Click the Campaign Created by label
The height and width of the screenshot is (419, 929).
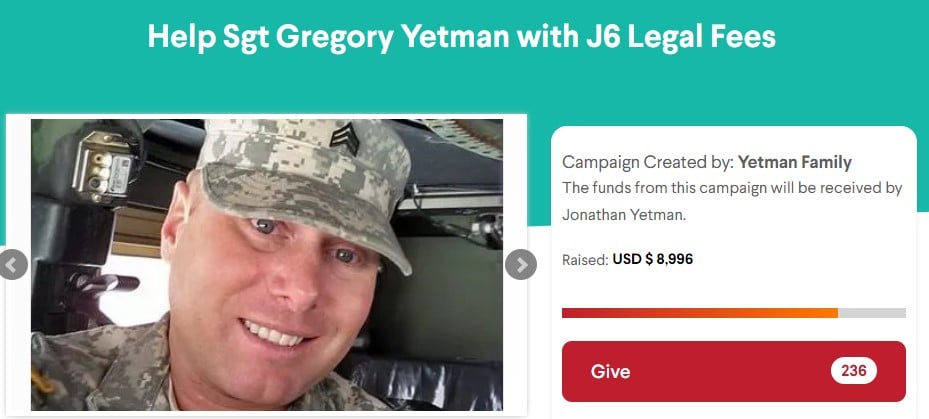[648, 162]
